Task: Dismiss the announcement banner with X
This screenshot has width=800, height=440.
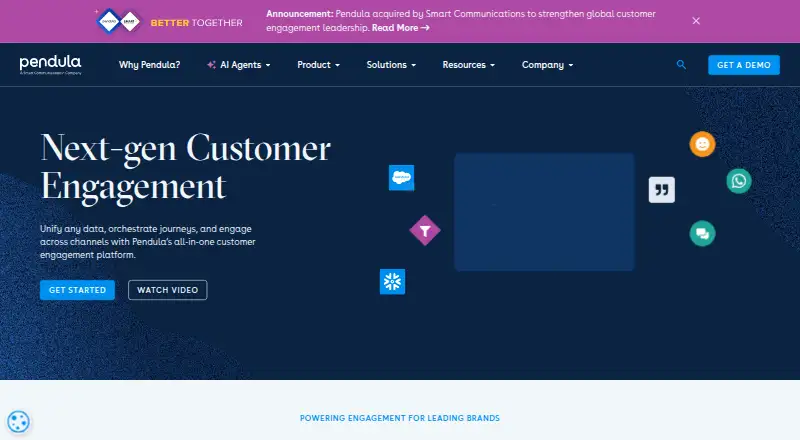Action: pos(696,21)
